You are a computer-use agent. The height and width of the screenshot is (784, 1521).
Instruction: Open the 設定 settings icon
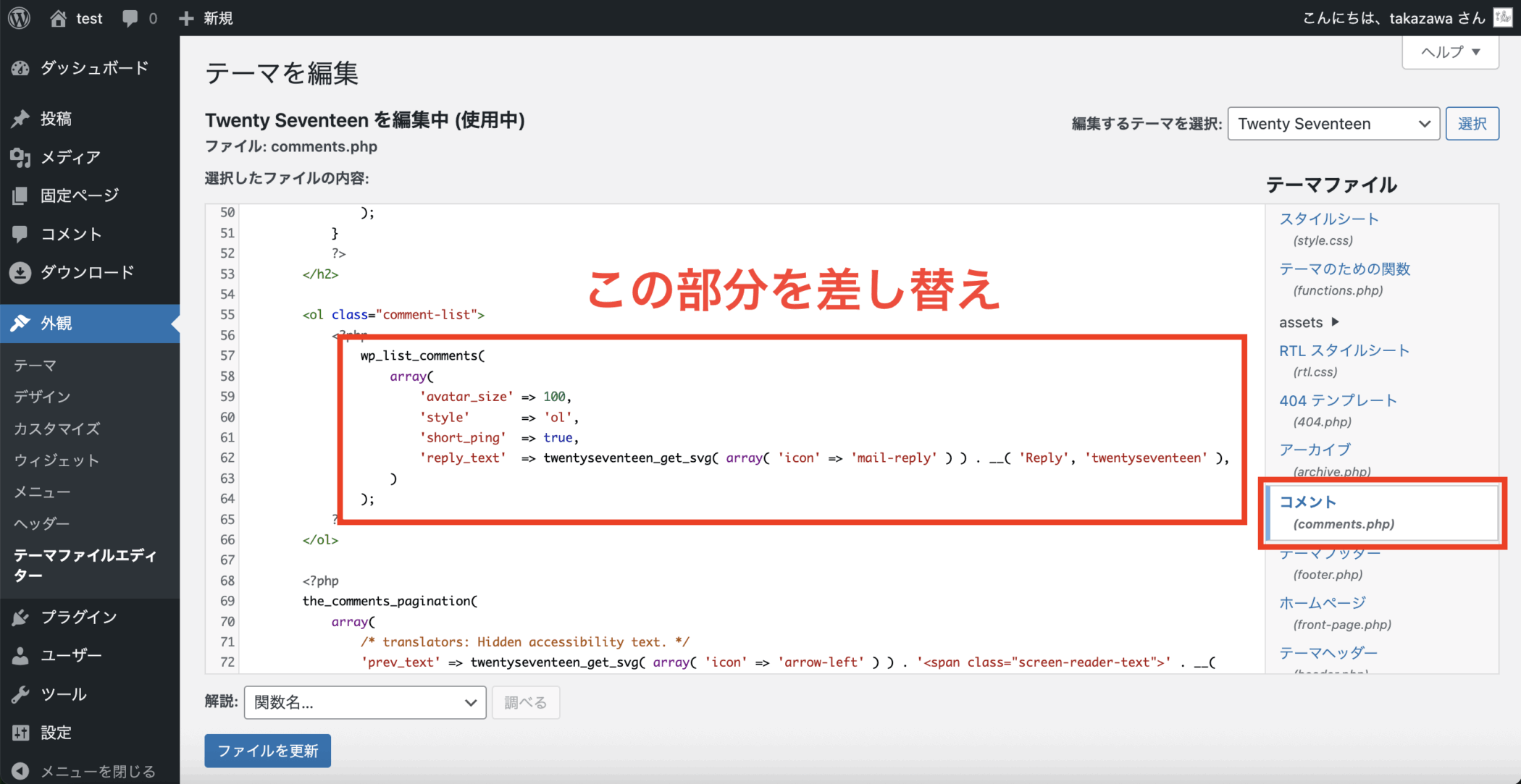click(x=20, y=733)
